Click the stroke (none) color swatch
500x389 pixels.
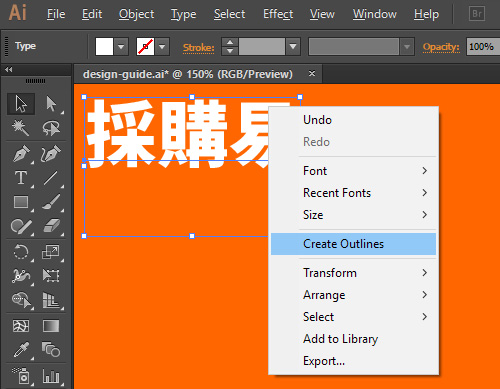point(145,47)
